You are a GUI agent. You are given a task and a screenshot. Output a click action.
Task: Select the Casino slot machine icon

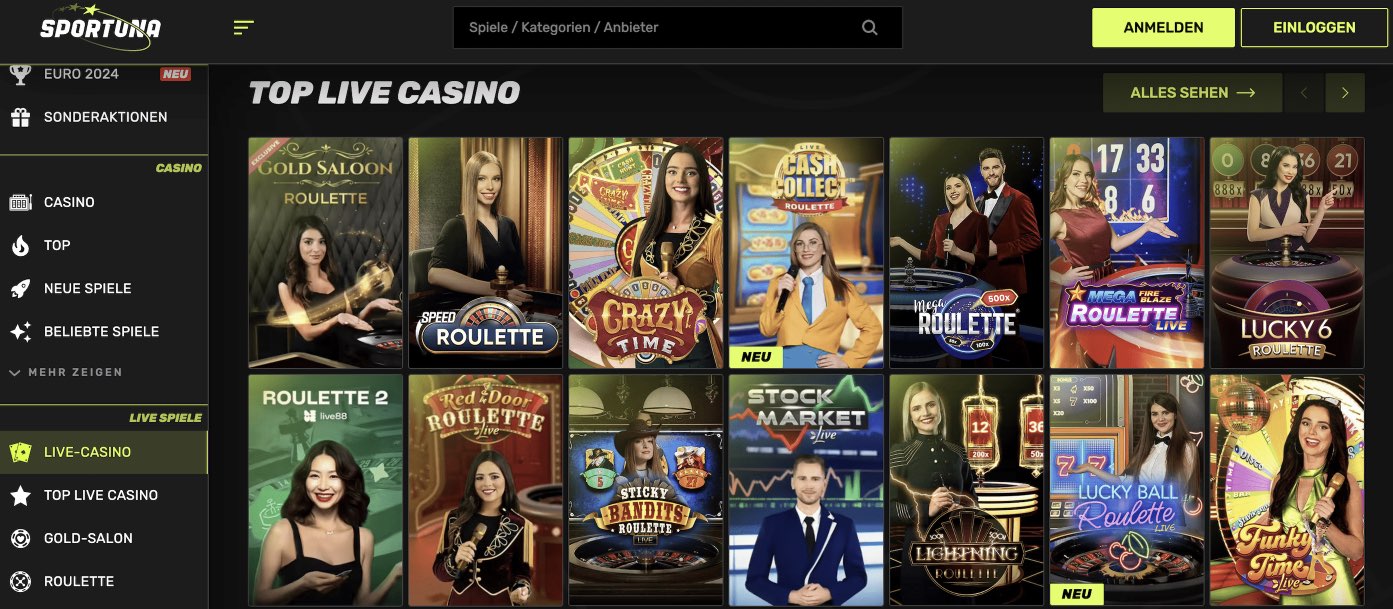[20, 202]
